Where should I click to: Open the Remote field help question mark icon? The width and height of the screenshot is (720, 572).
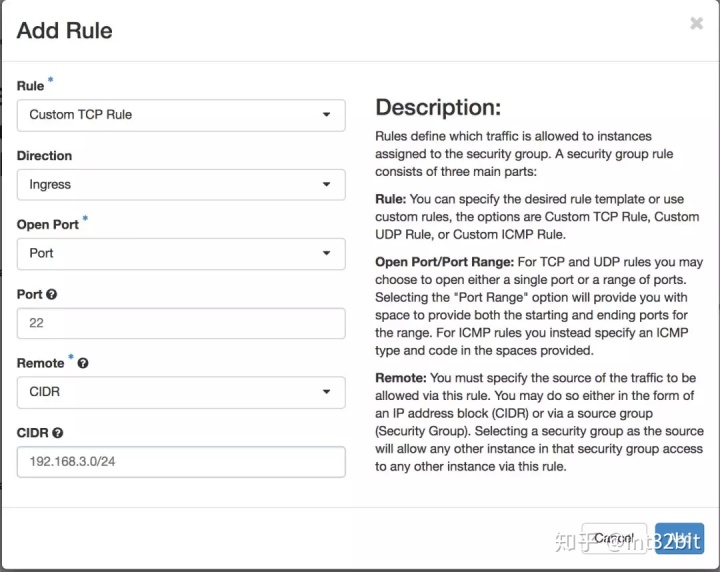tap(83, 364)
